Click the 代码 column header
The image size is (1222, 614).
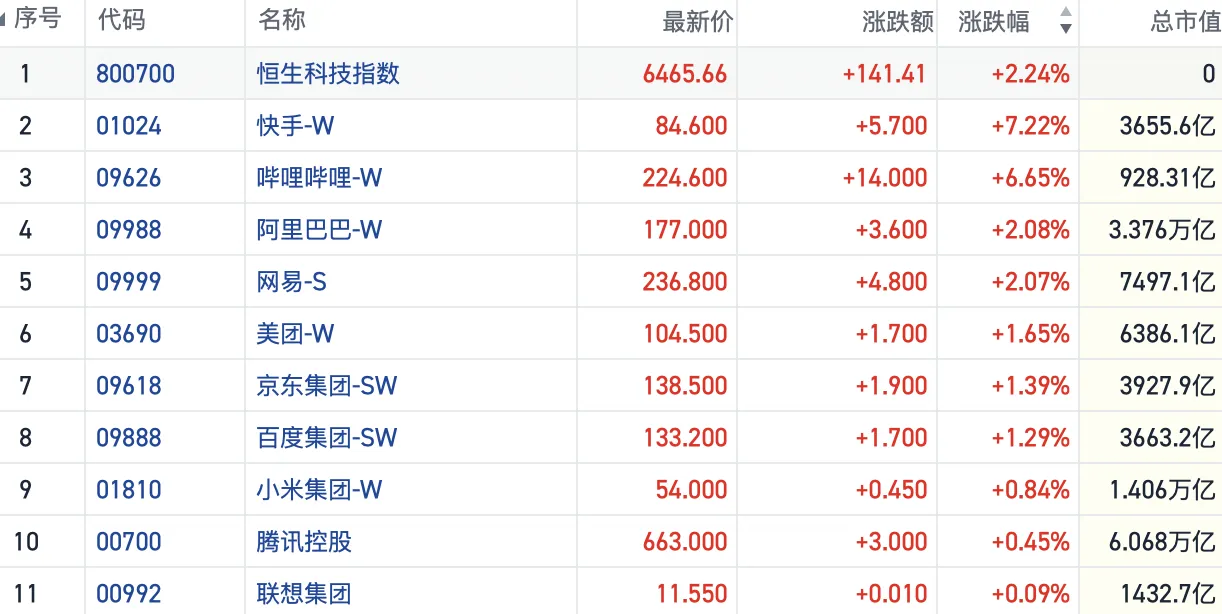[122, 21]
